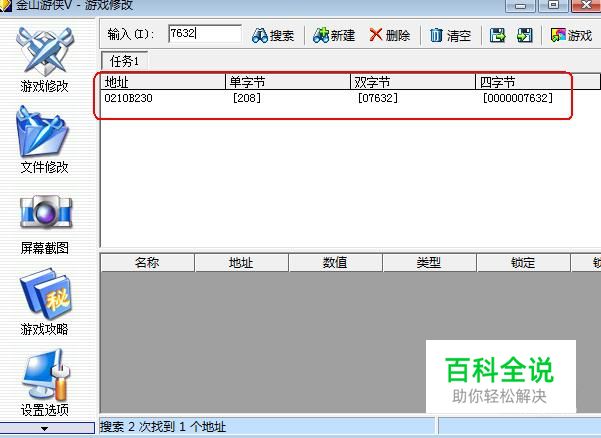
Task: Open the 文件修改 folder icon
Action: 42,131
